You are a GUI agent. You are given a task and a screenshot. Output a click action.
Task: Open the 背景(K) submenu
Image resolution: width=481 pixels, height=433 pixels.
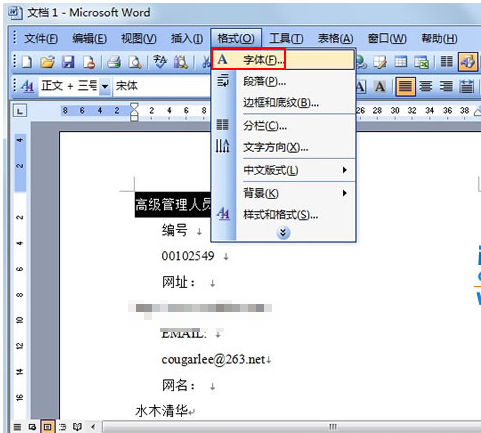tap(296, 193)
